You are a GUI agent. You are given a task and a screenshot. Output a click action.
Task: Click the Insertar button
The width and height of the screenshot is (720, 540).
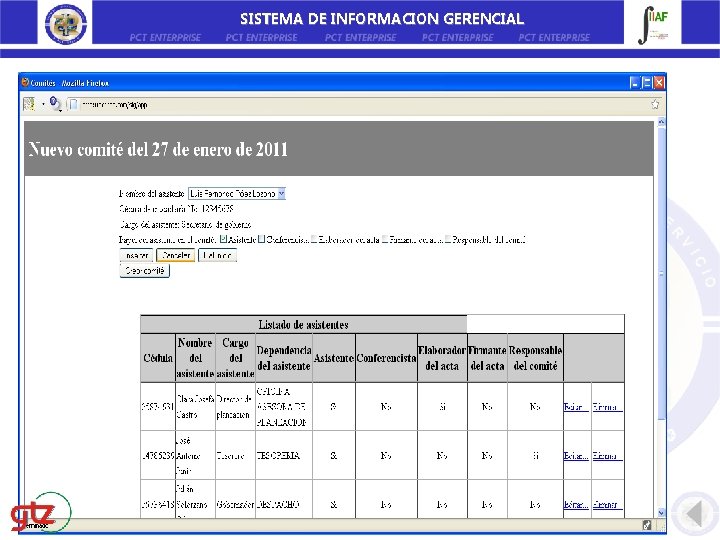tap(136, 255)
